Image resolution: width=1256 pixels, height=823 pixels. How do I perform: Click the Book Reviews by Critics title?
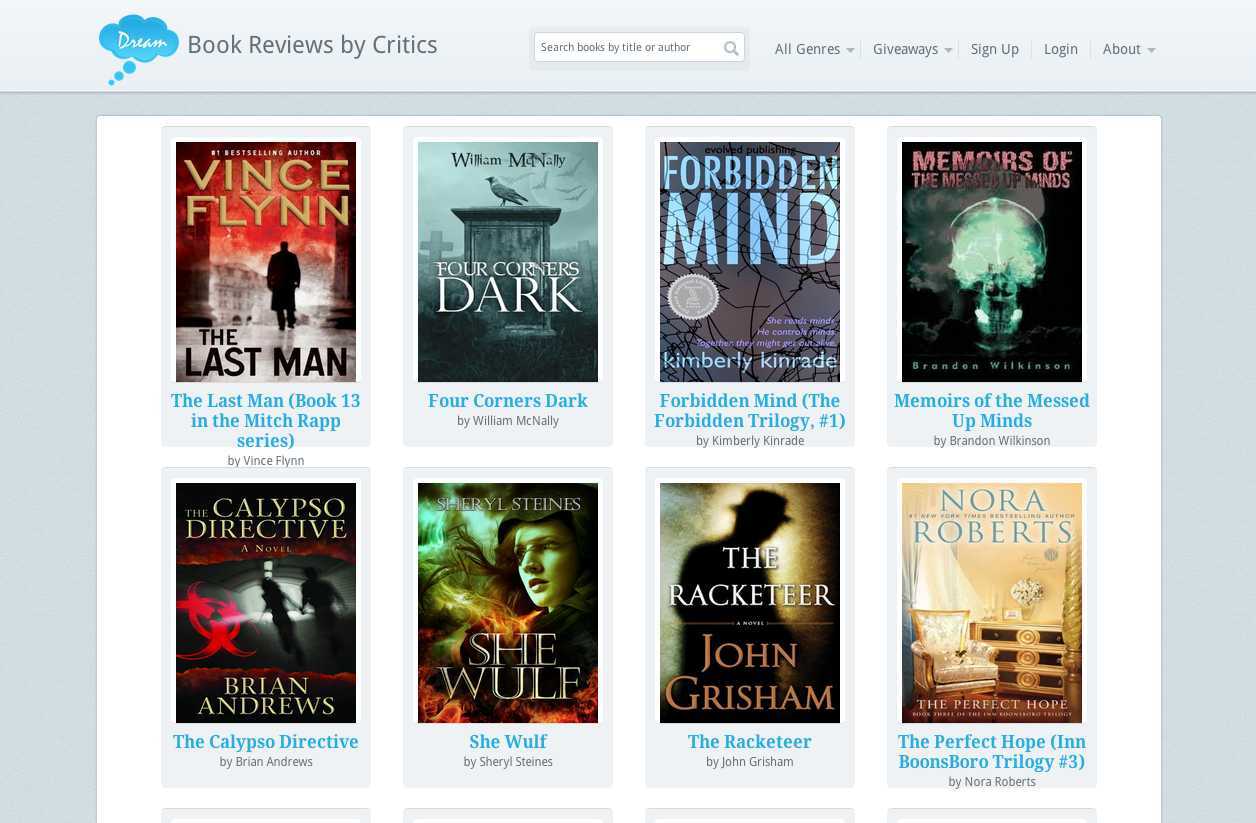(x=312, y=45)
